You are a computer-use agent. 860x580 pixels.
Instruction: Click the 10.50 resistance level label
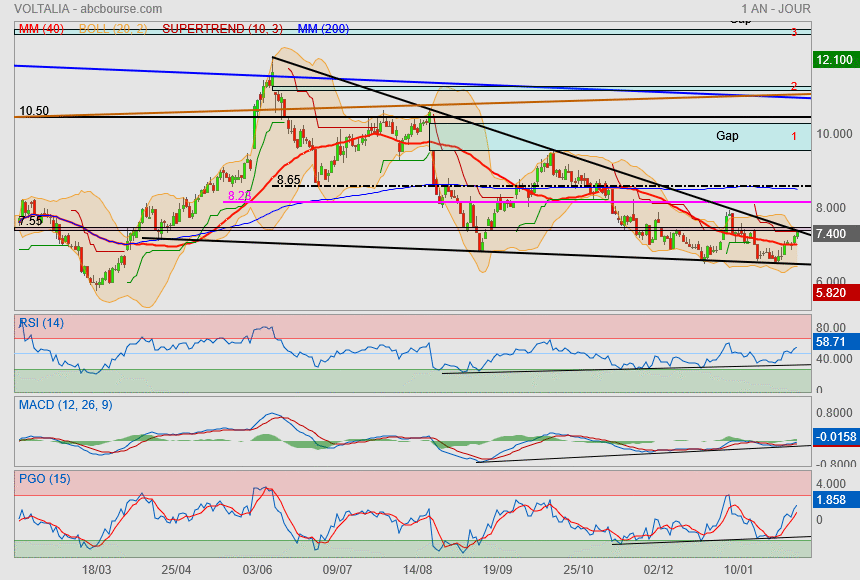(x=34, y=111)
